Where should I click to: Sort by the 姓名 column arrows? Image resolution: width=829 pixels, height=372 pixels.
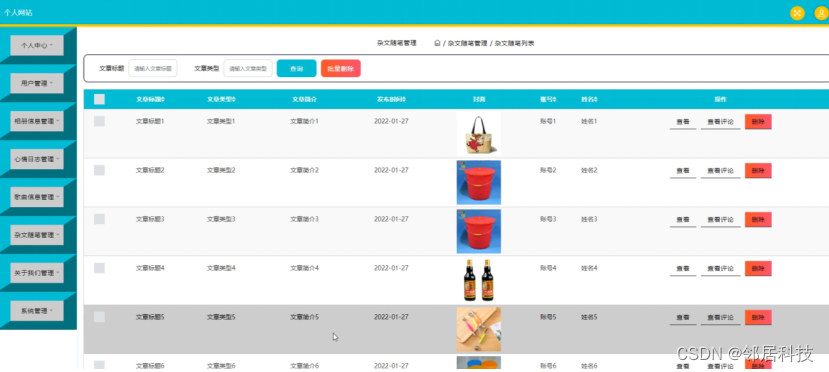[x=596, y=99]
